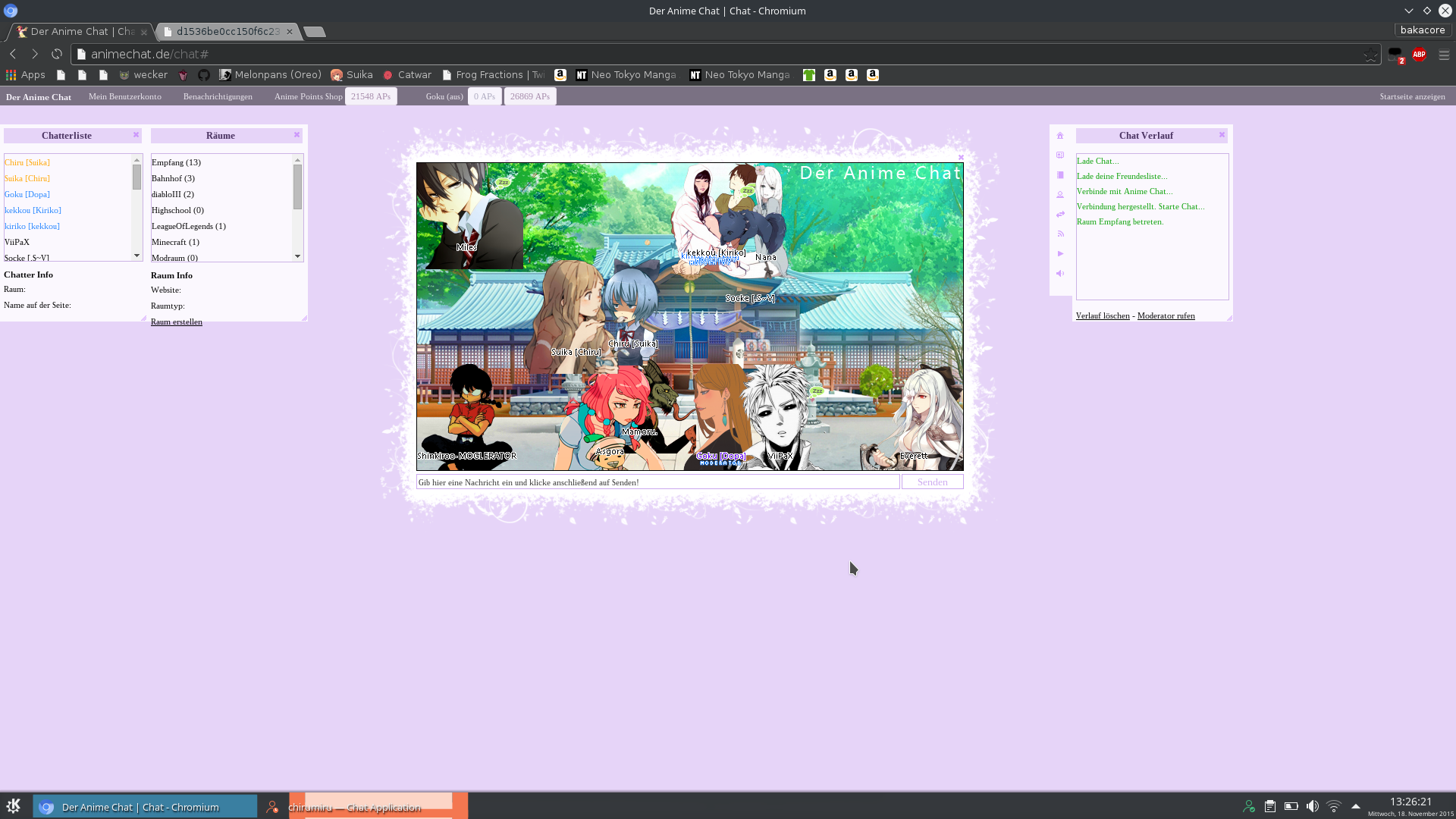
Task: Click Chatterliste scrollbar up arrow
Action: pos(137,159)
